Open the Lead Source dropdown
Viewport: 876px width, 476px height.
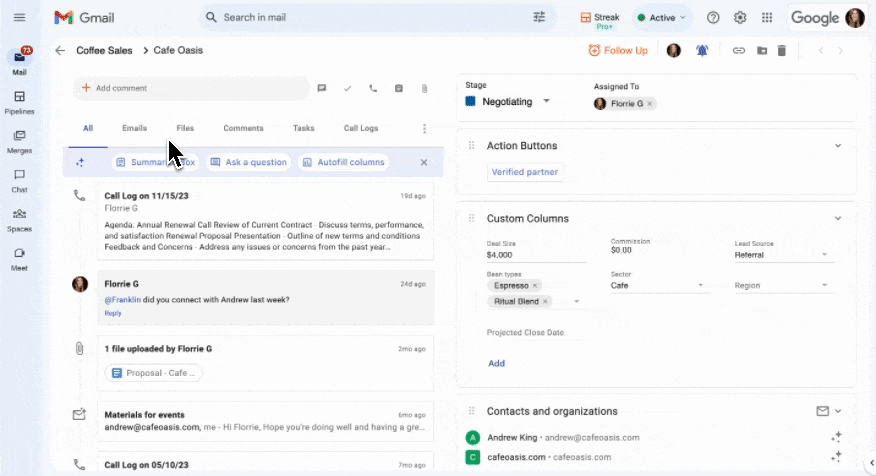(x=825, y=255)
